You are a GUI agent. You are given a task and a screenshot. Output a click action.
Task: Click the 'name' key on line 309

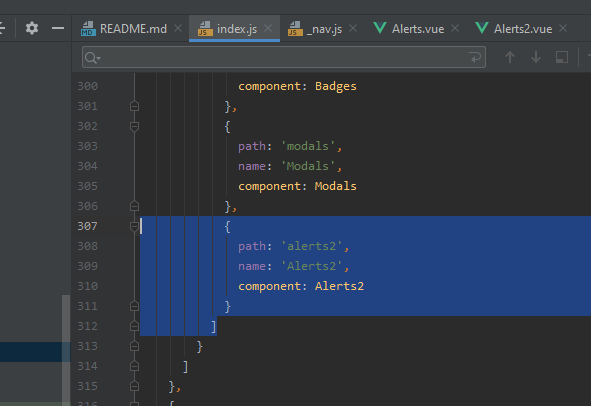[252, 266]
